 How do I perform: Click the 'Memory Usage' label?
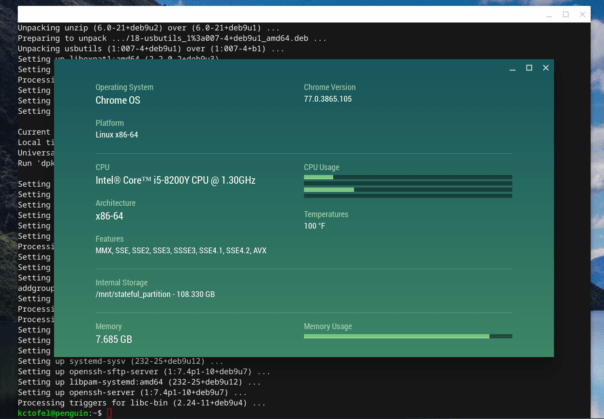(x=328, y=326)
